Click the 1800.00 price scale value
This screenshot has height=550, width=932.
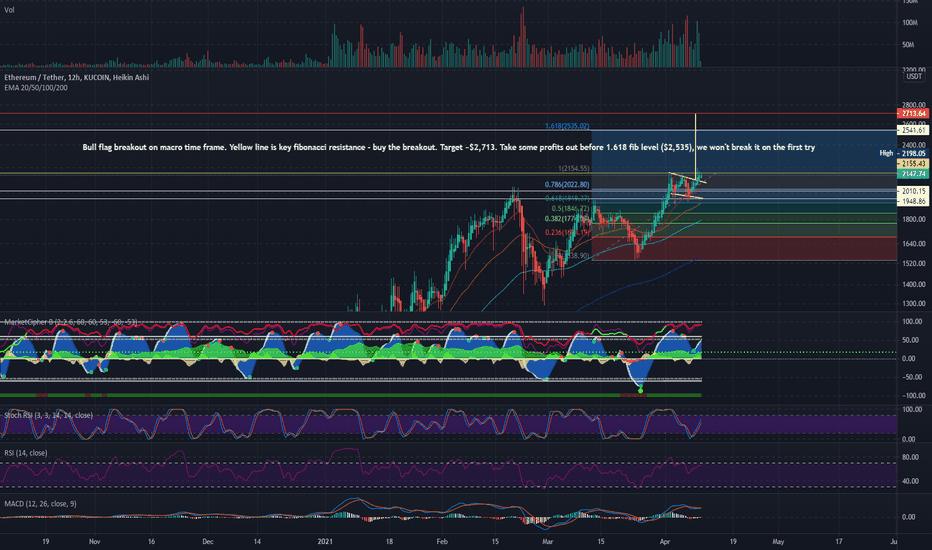tap(914, 219)
